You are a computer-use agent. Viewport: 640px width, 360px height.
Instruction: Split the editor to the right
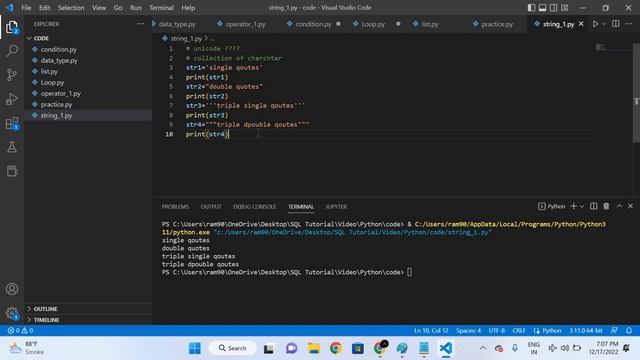click(x=616, y=24)
